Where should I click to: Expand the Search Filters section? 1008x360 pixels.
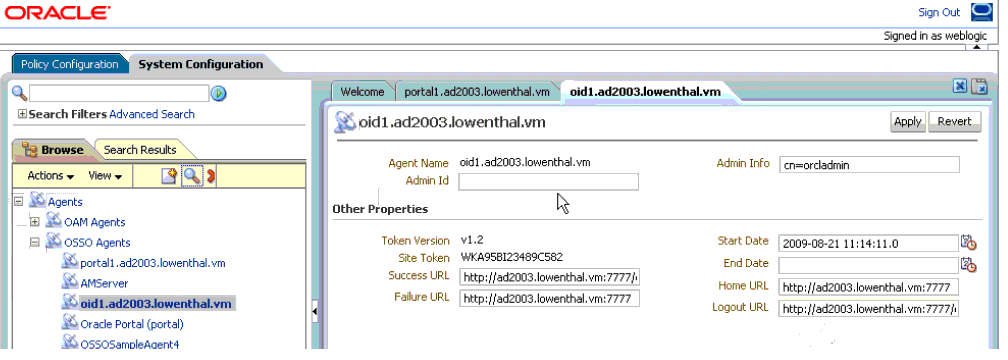(x=22, y=114)
